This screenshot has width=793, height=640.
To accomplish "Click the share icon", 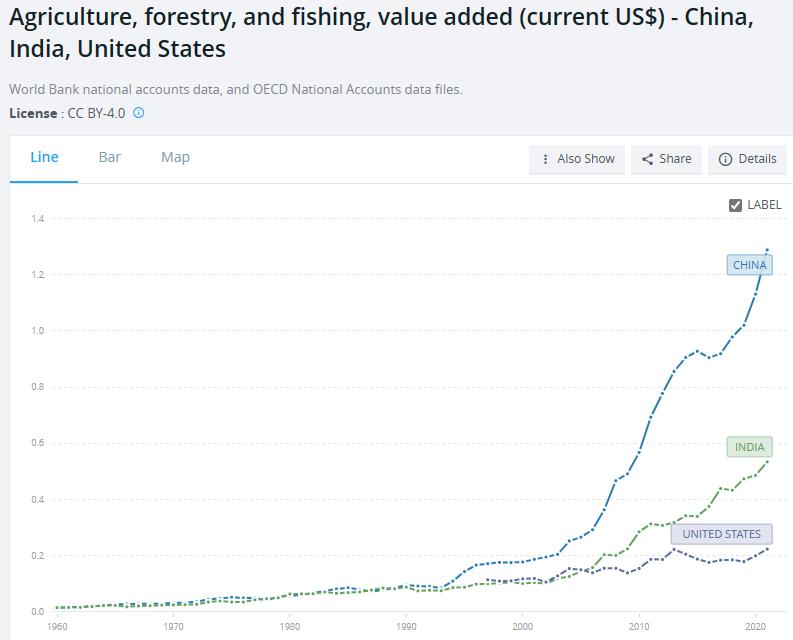I will [648, 159].
